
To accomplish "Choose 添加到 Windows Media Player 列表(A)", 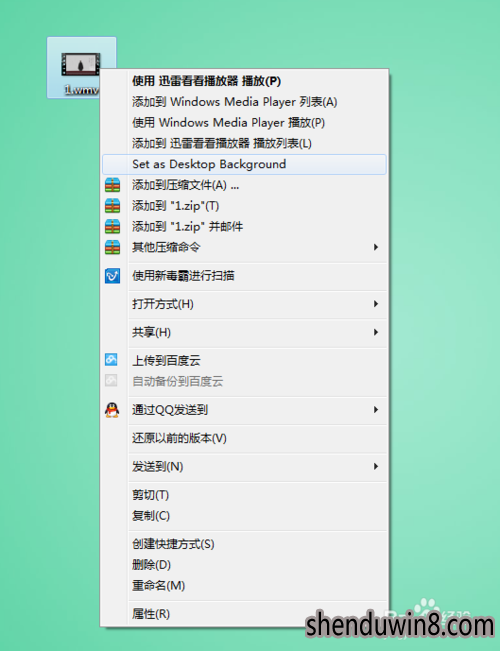I will coord(244,102).
